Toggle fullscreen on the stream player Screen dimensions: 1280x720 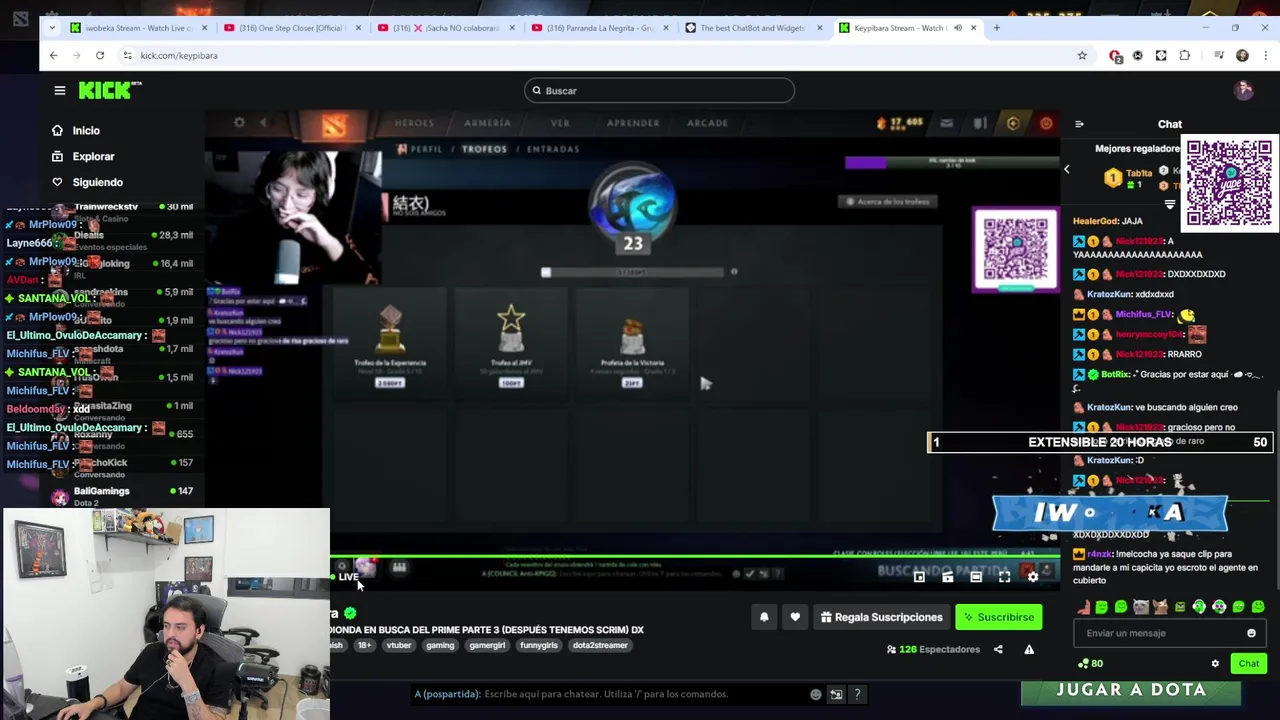[x=1004, y=577]
